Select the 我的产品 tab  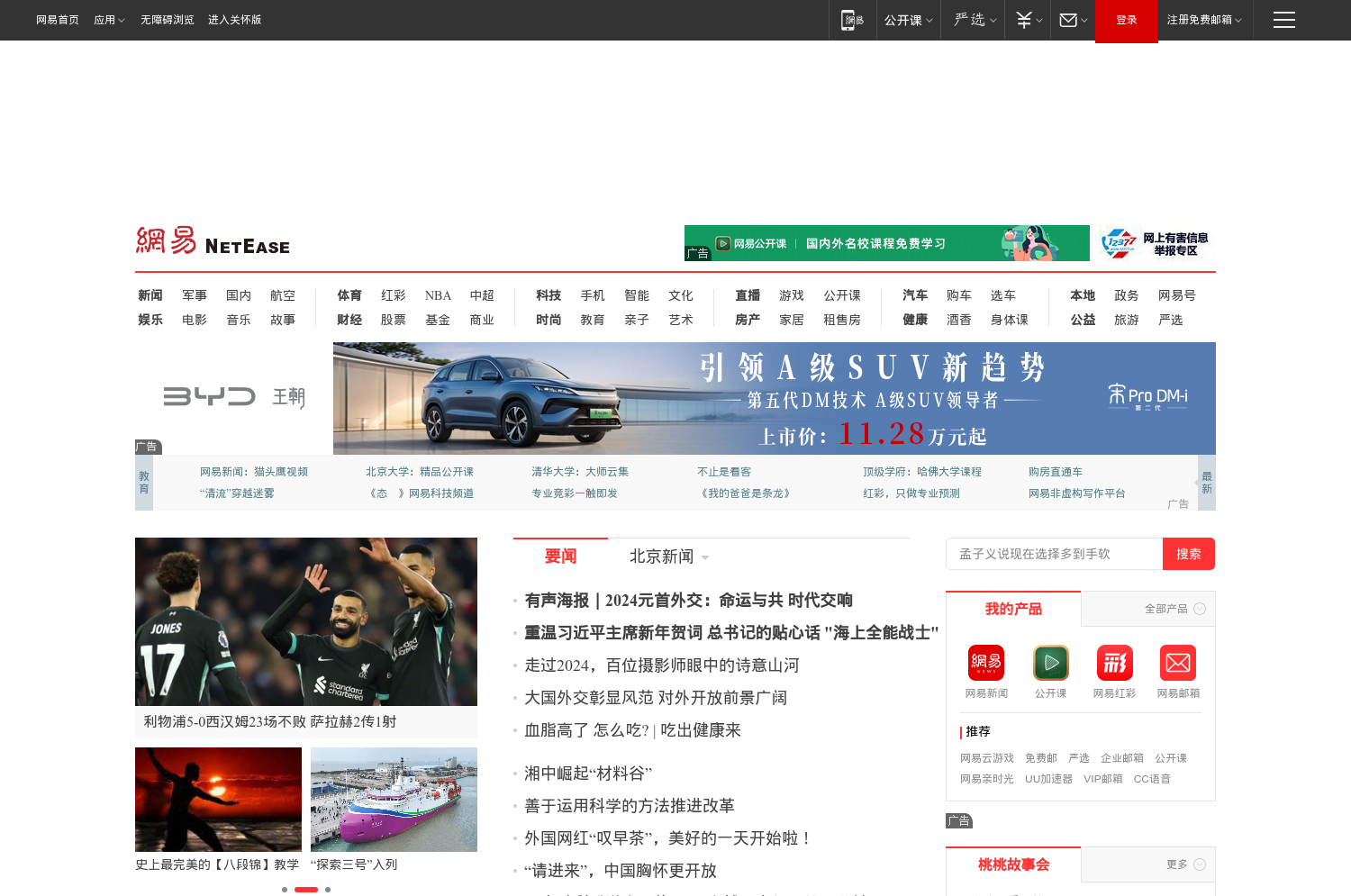point(1013,609)
